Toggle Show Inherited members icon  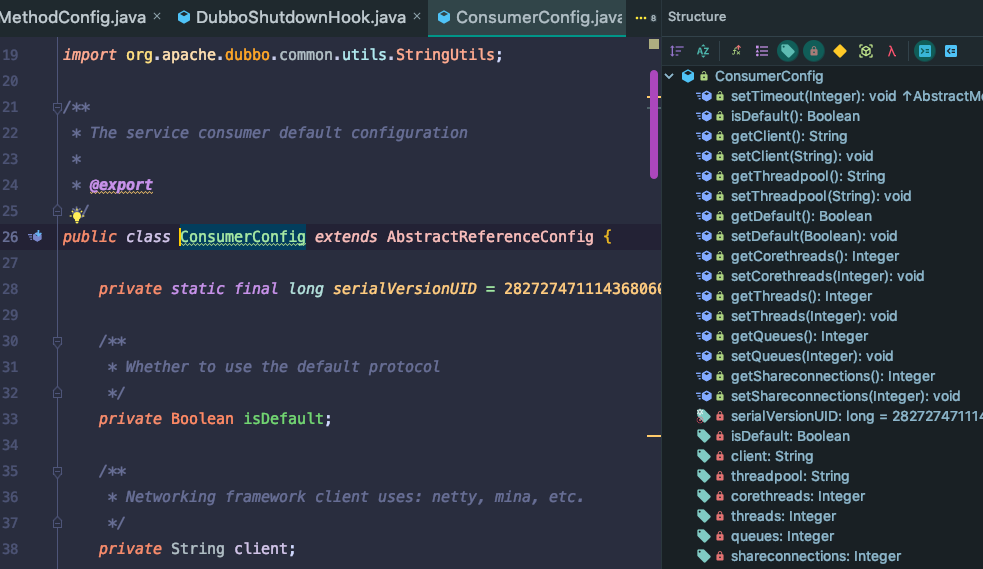pos(736,51)
